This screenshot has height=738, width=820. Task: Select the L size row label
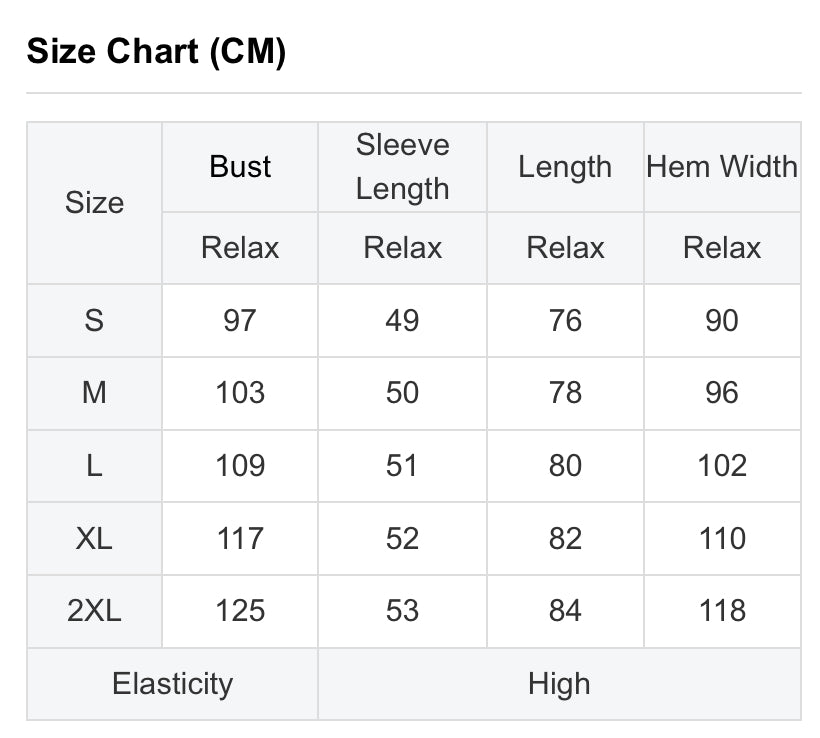[x=94, y=465]
